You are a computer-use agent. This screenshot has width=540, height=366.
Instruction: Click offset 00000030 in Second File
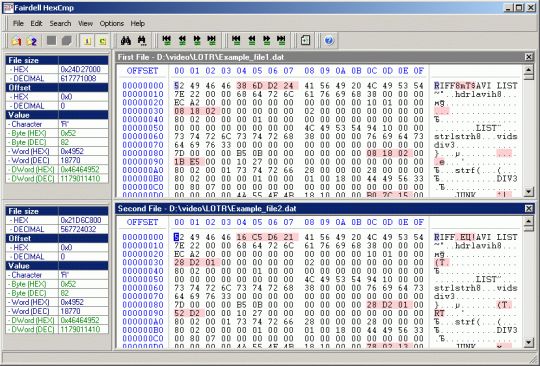(143, 262)
